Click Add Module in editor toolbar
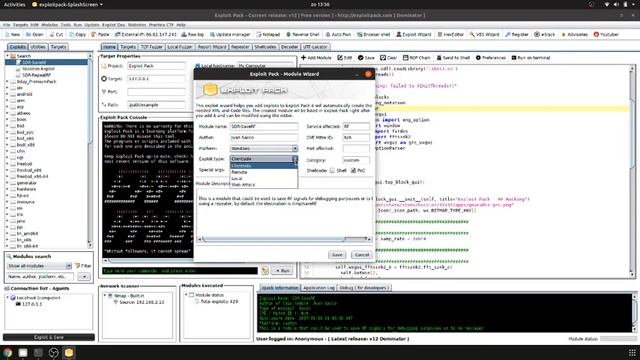 (316, 58)
